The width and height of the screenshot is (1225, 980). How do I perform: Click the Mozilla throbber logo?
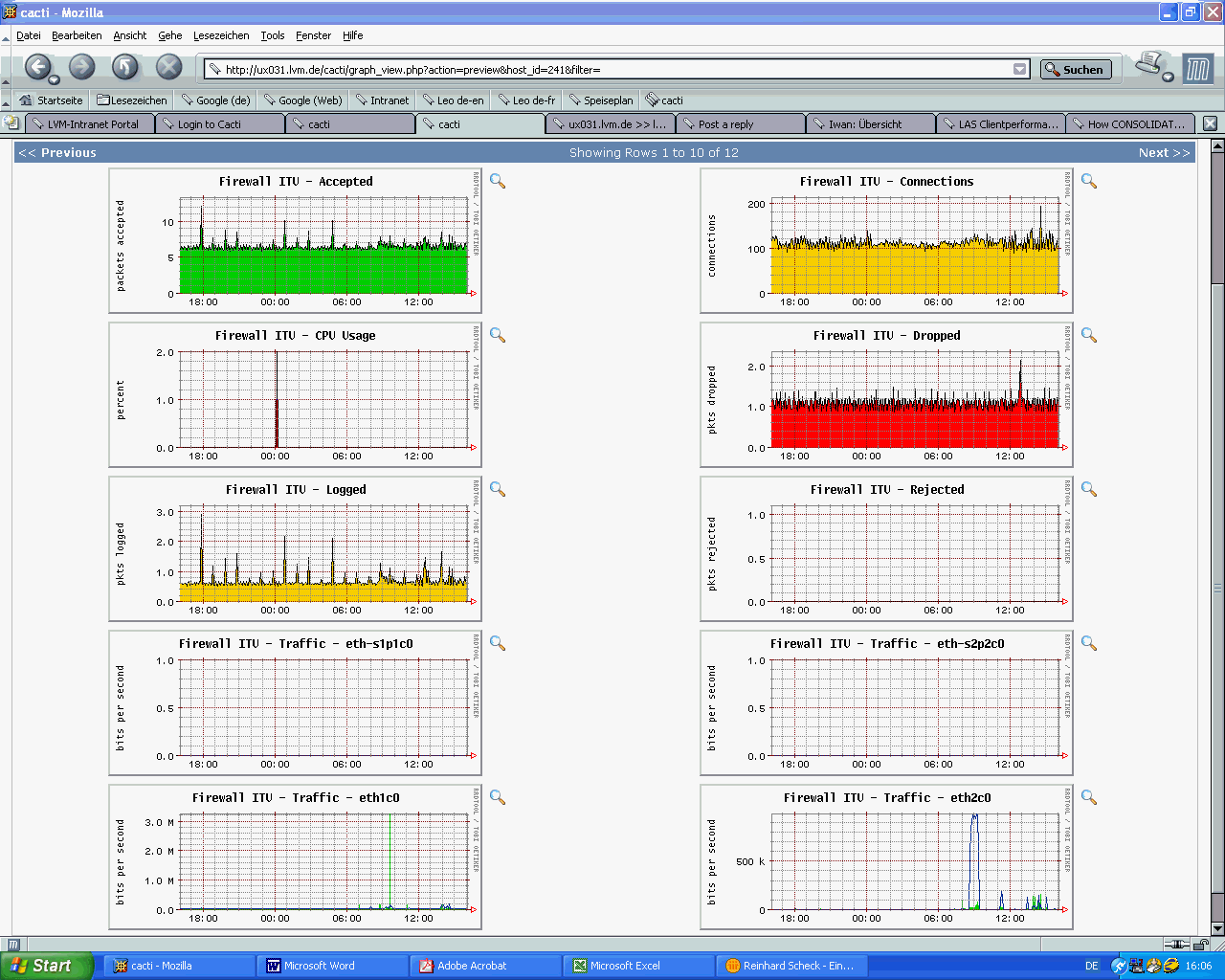pos(1198,69)
